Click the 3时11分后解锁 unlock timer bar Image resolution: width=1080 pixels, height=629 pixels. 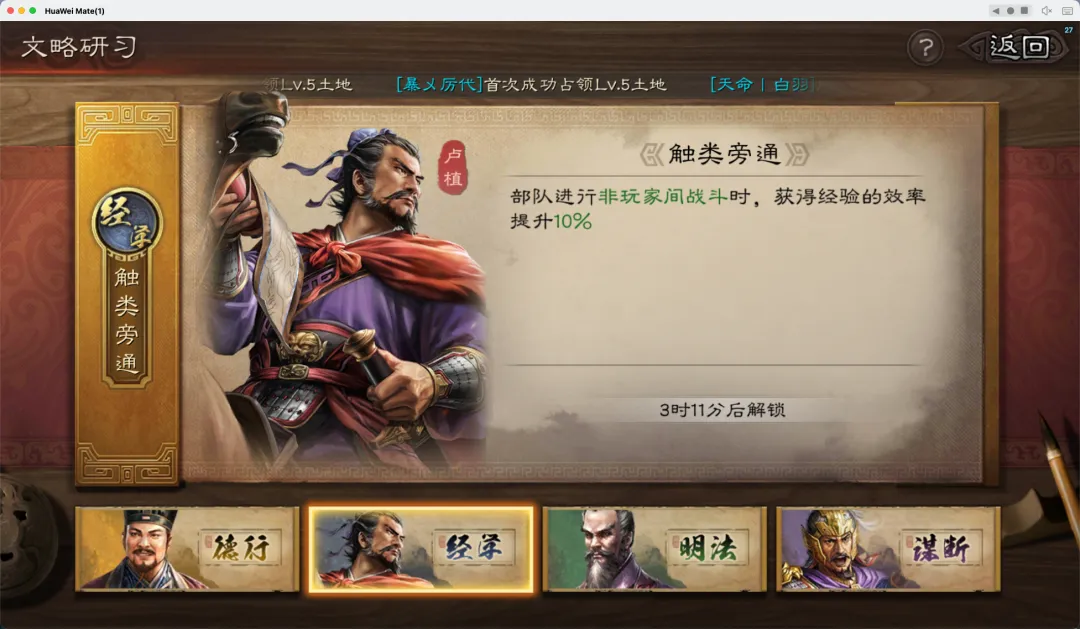coord(722,410)
